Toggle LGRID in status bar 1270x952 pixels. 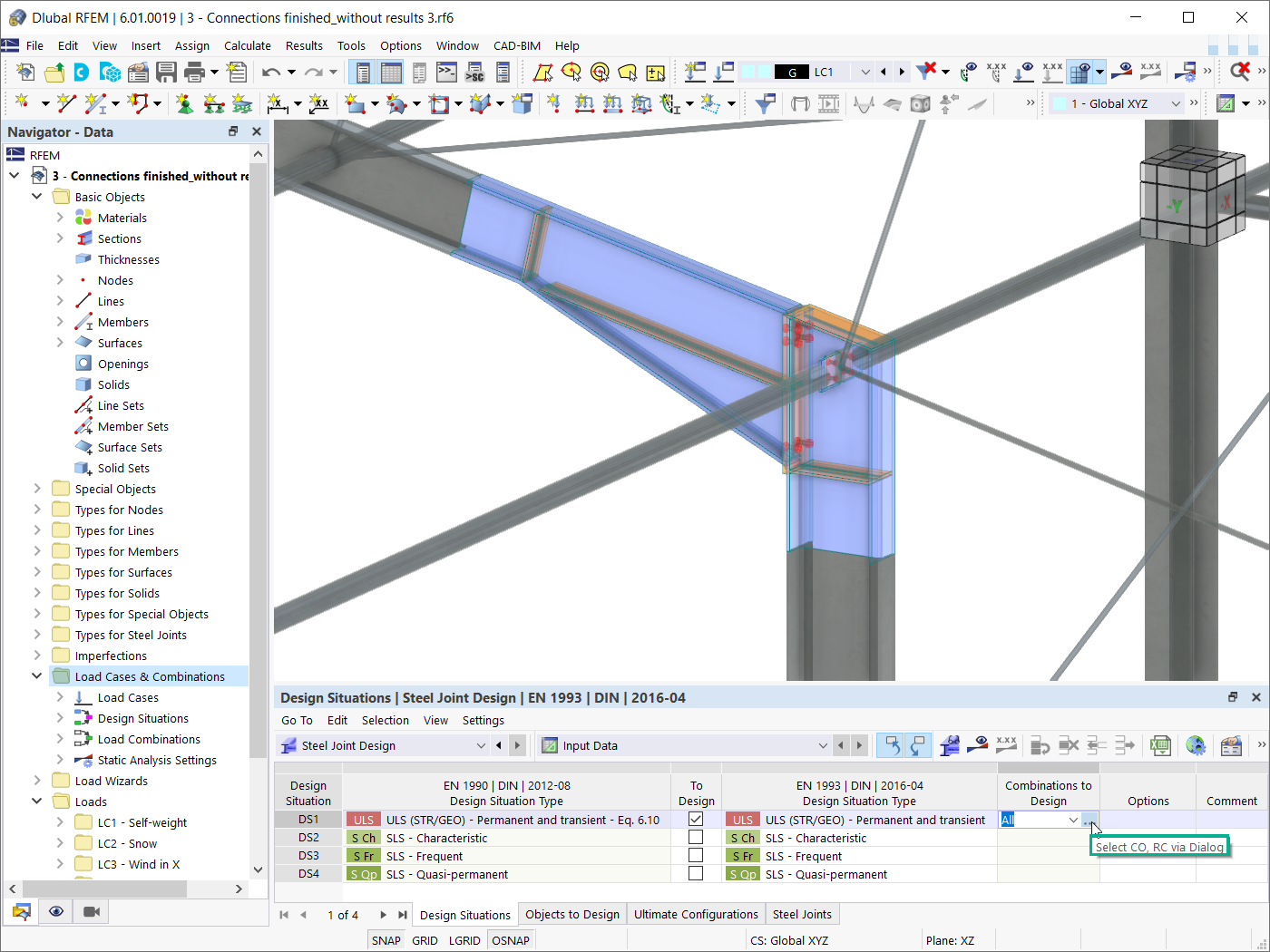point(464,940)
